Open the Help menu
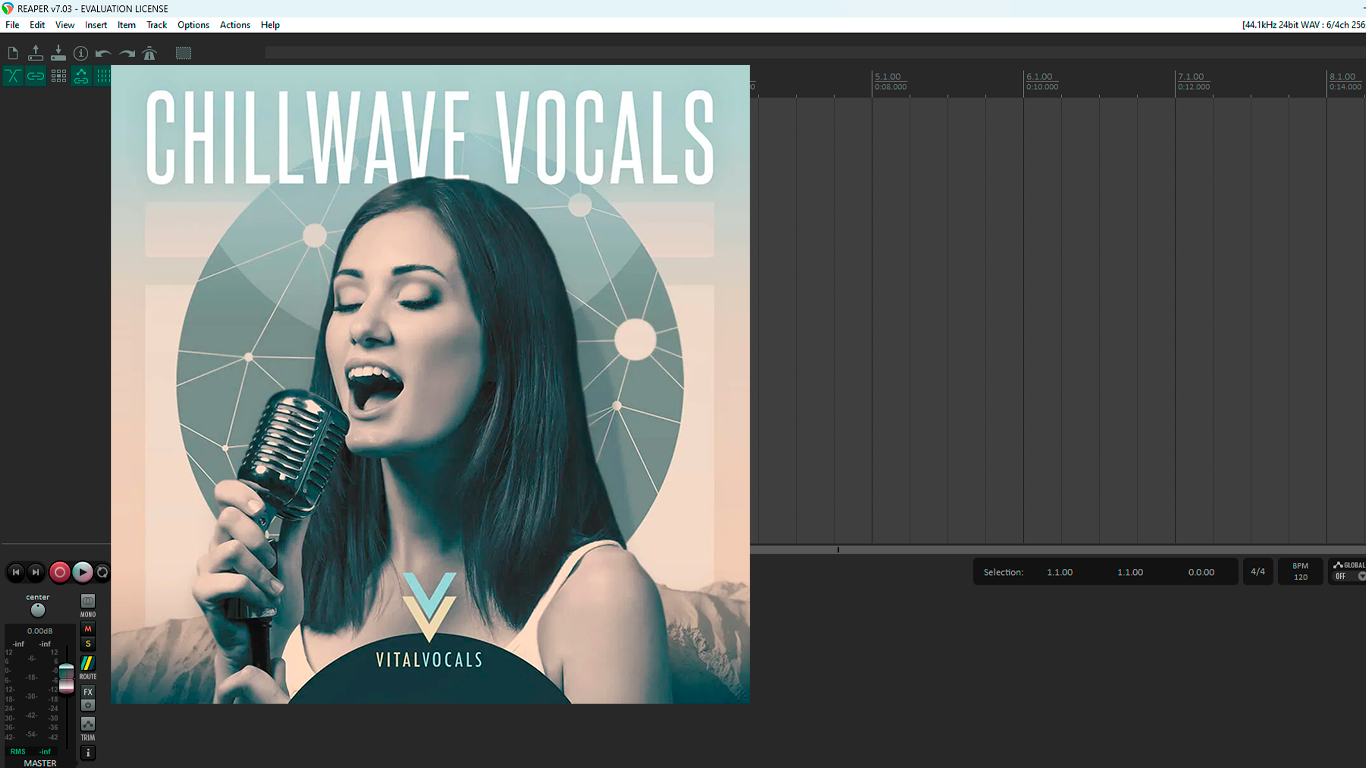The image size is (1366, 768). 270,25
